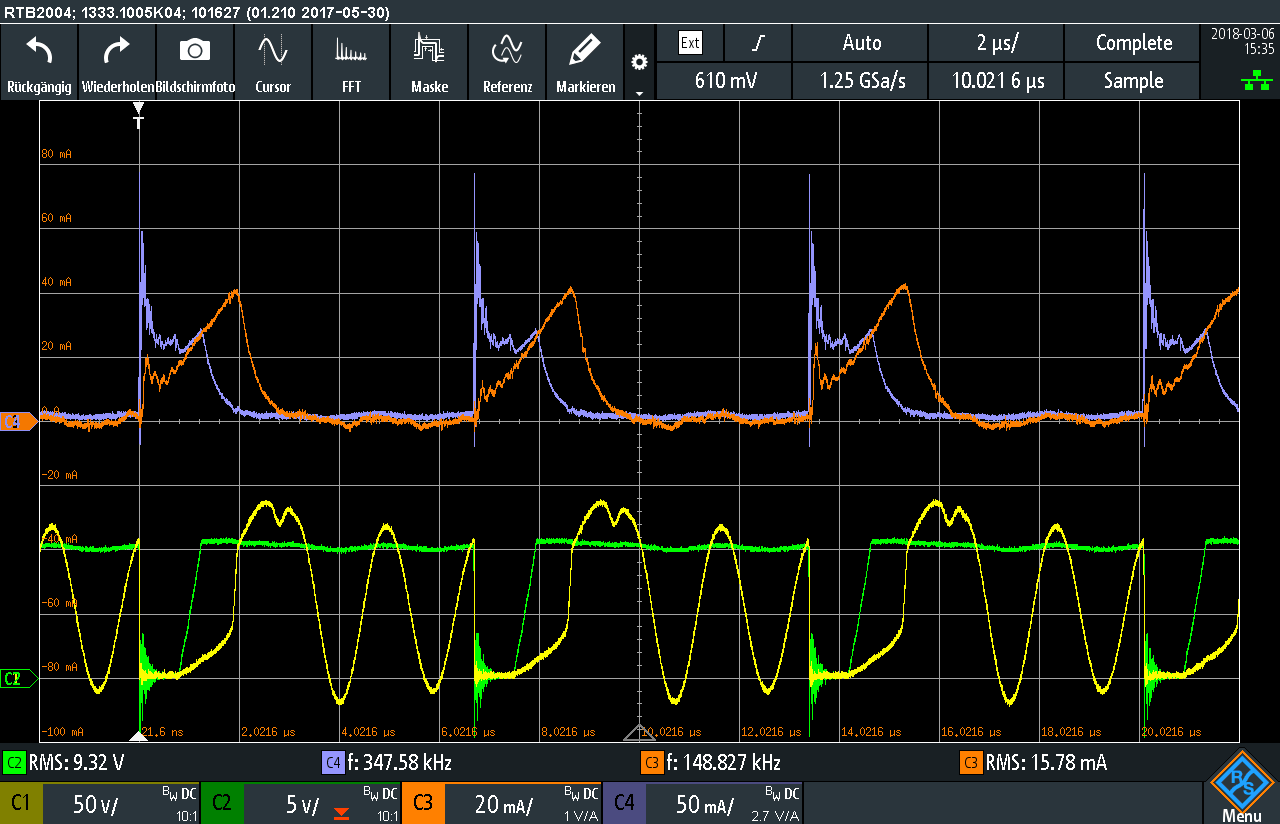
Task: Tap the Wiederholen redo arrow
Action: 117,62
